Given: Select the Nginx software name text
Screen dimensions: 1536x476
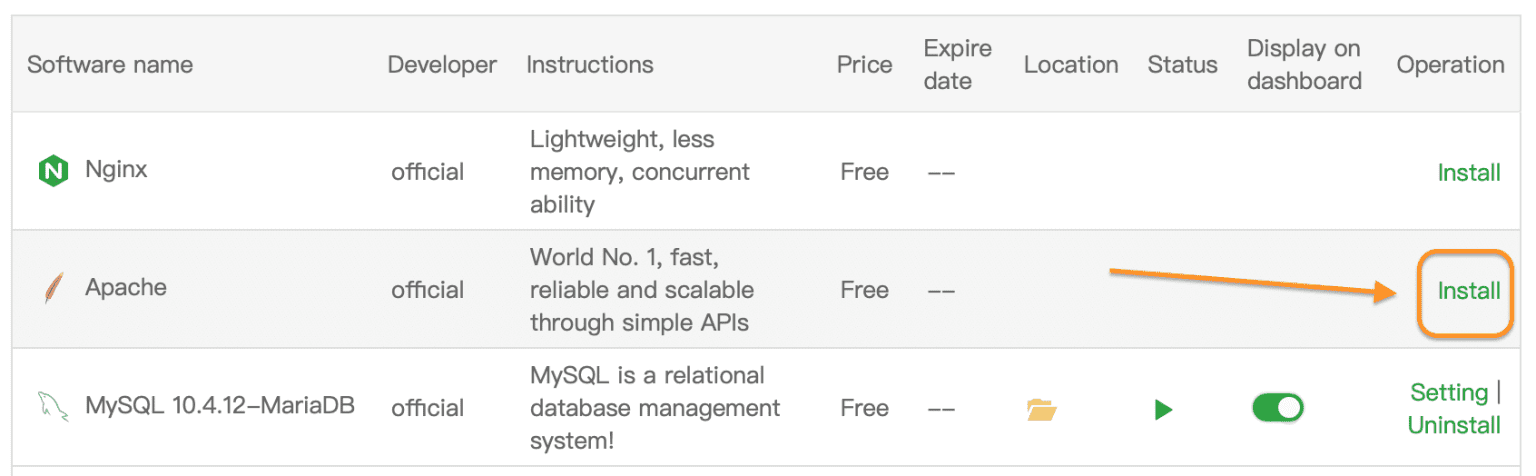Looking at the screenshot, I should (x=116, y=169).
